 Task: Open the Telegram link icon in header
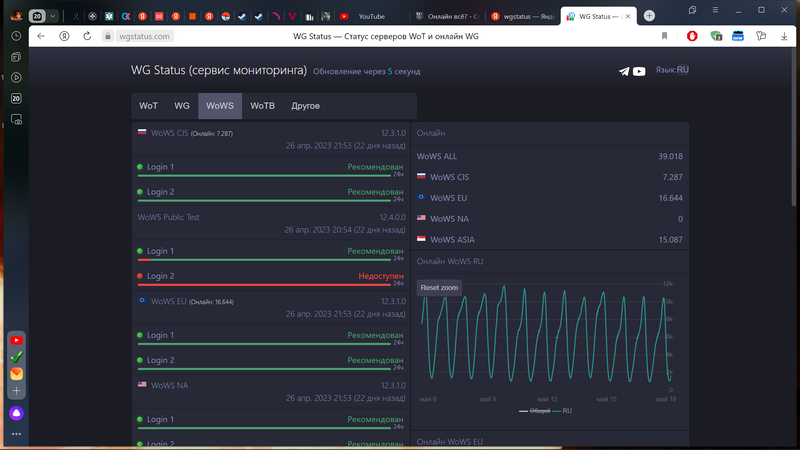[625, 71]
